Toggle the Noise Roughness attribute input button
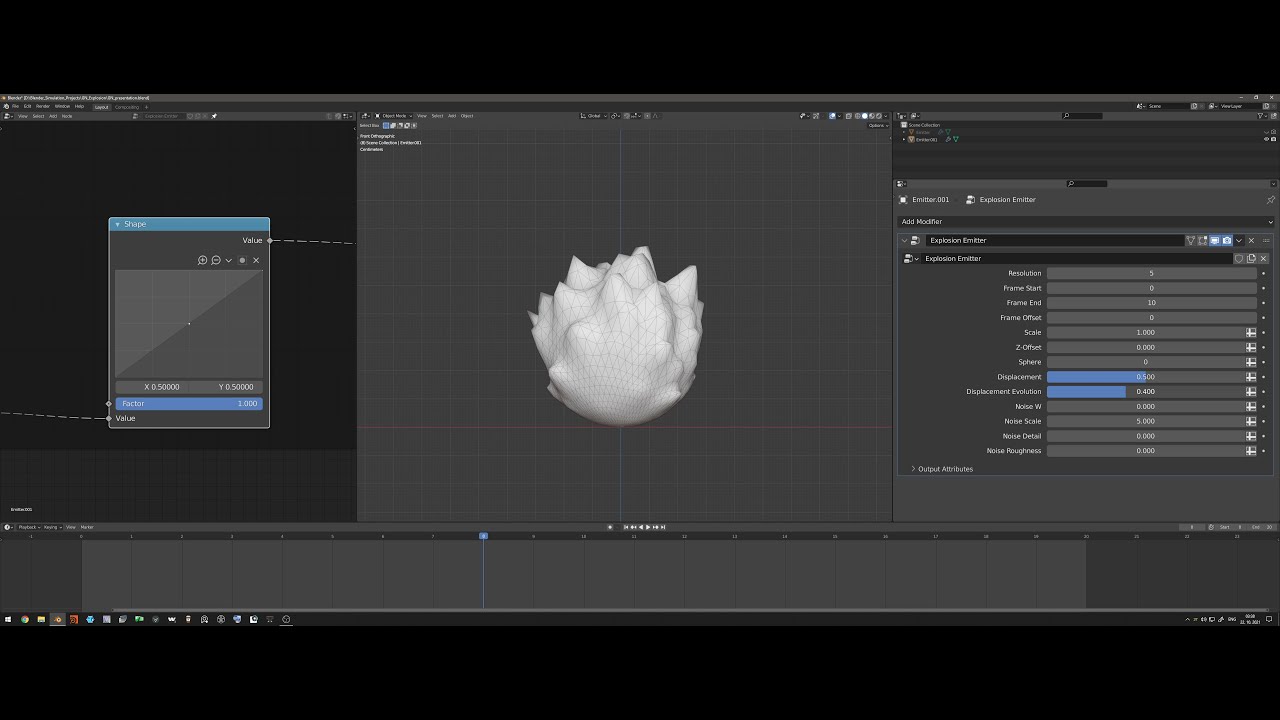Viewport: 1280px width, 720px height. [x=1251, y=451]
